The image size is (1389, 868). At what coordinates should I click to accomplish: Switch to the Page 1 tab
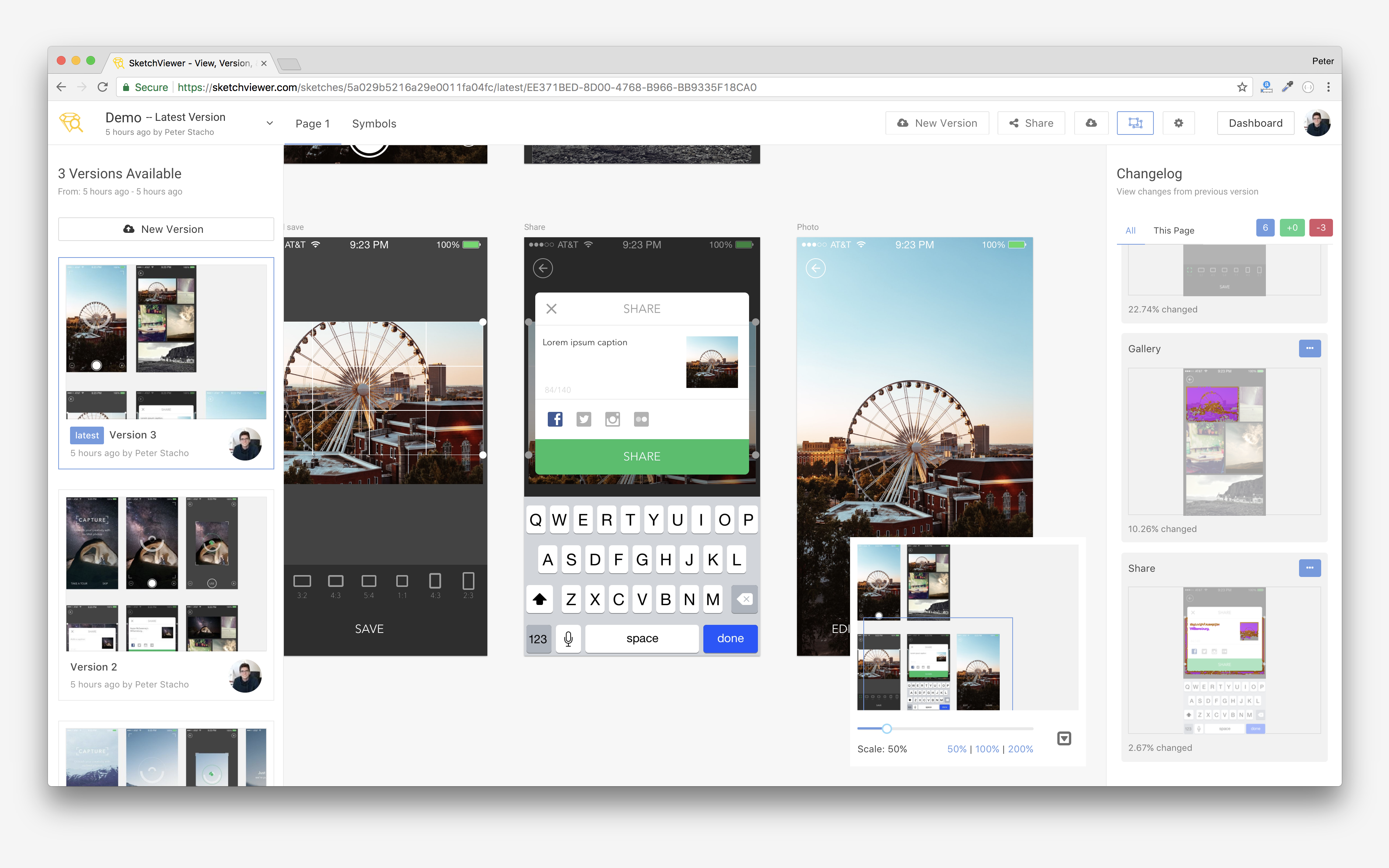[x=313, y=123]
